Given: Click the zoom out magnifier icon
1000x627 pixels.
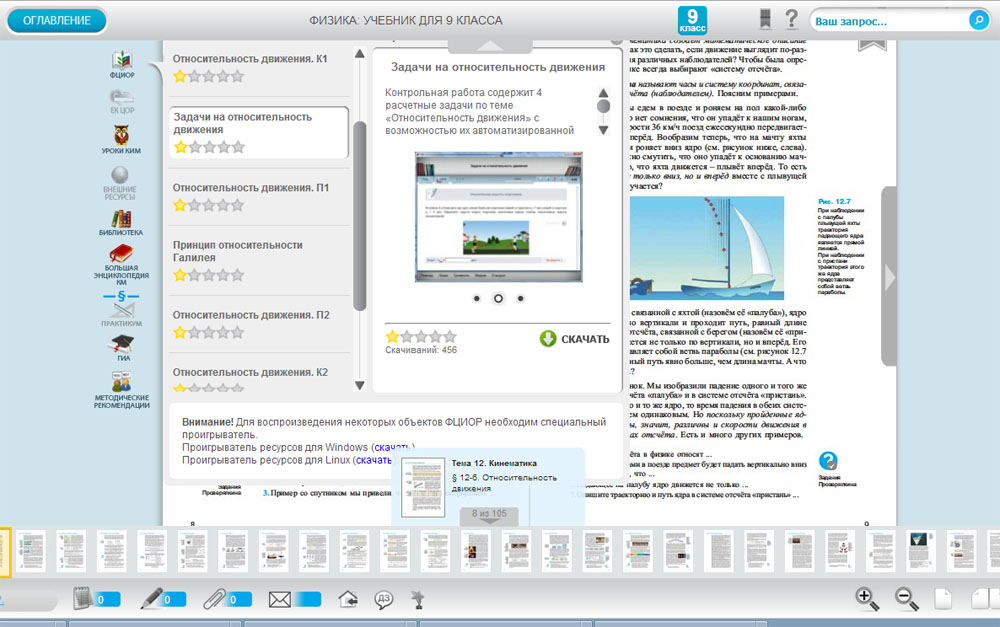Looking at the screenshot, I should pyautogui.click(x=906, y=598).
